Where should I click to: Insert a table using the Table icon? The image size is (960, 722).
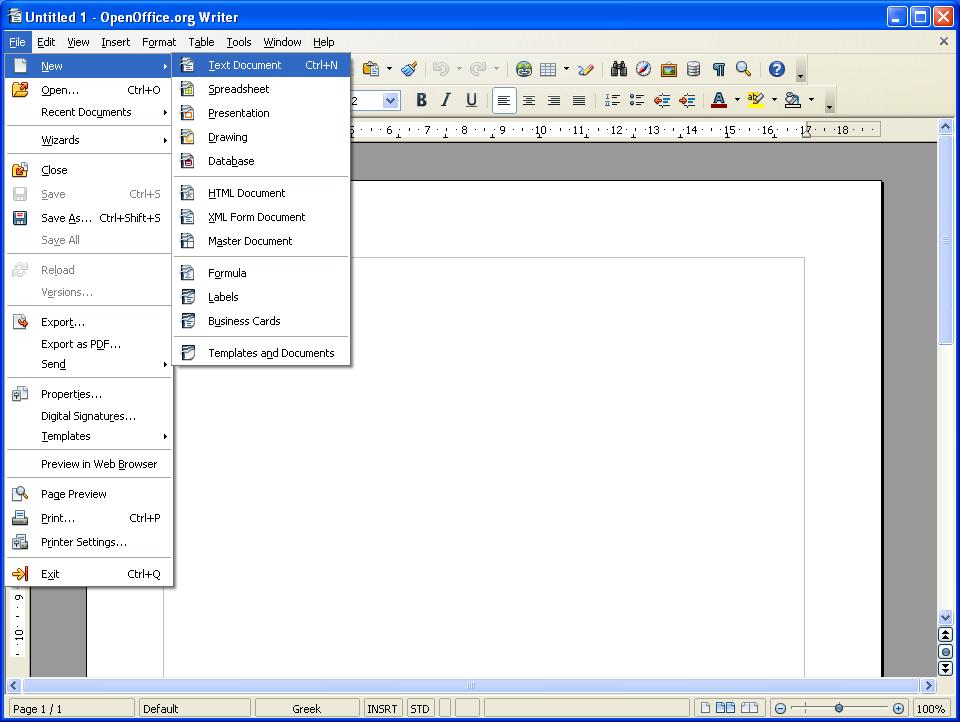(548, 69)
